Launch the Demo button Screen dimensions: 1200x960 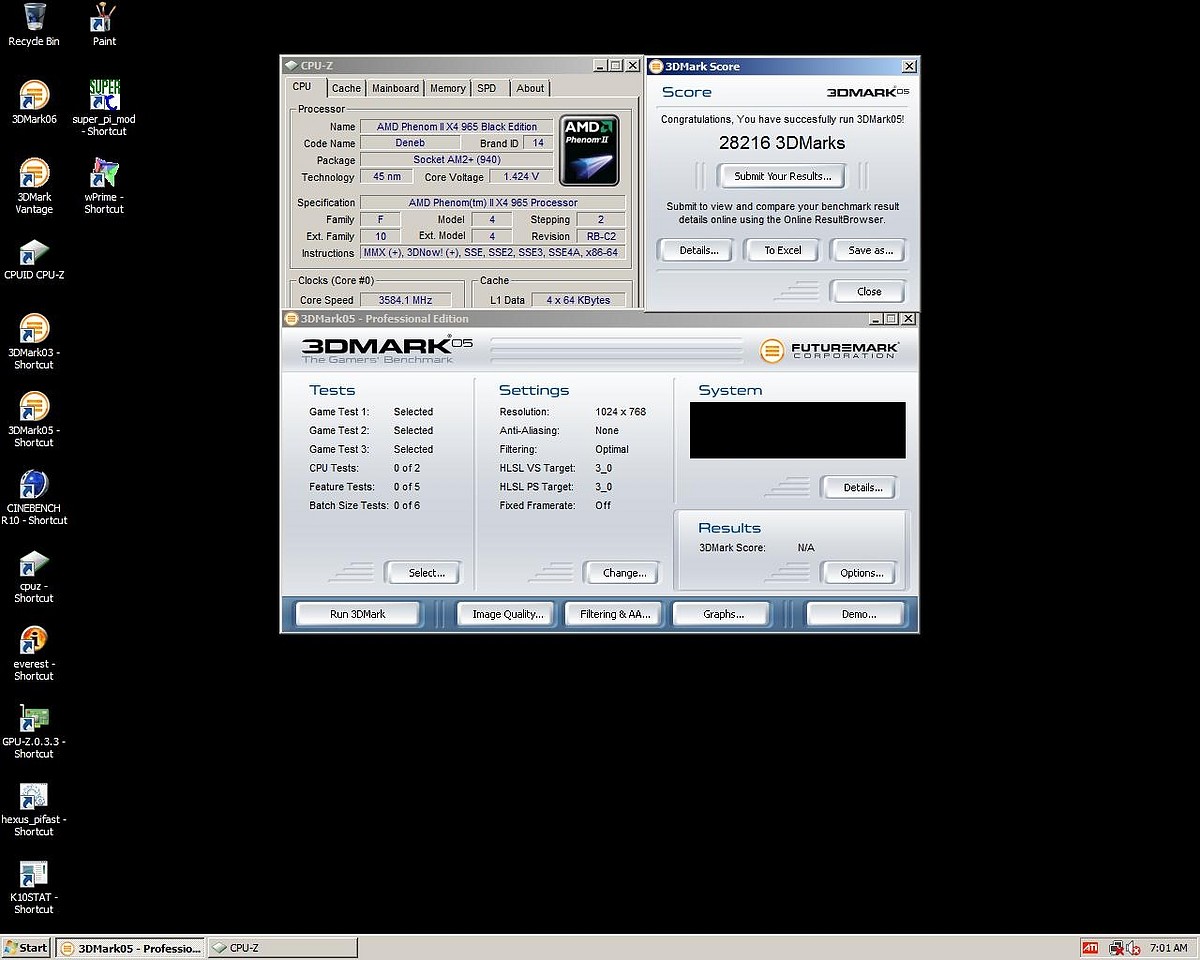[x=858, y=614]
